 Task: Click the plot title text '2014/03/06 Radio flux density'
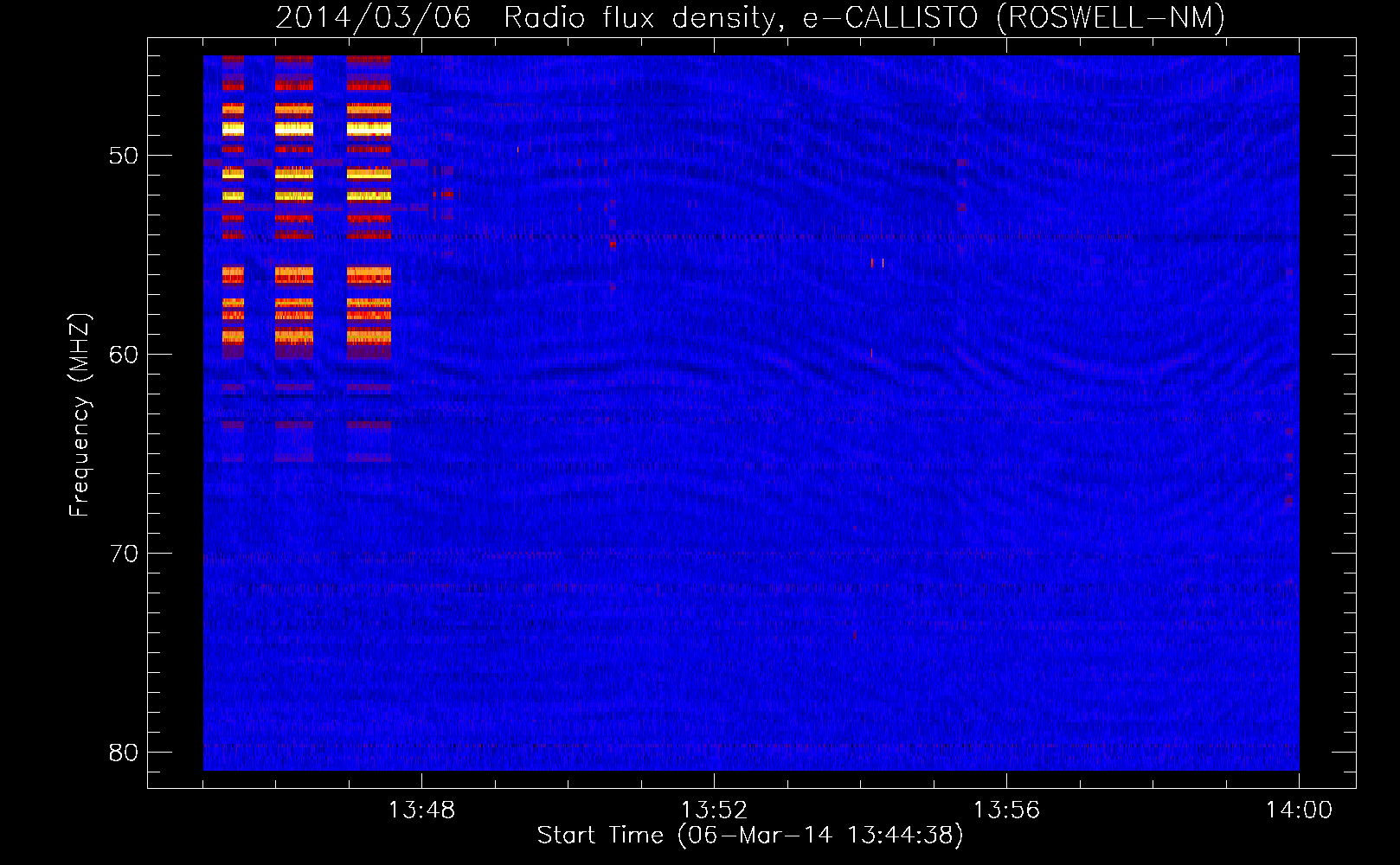point(530,18)
